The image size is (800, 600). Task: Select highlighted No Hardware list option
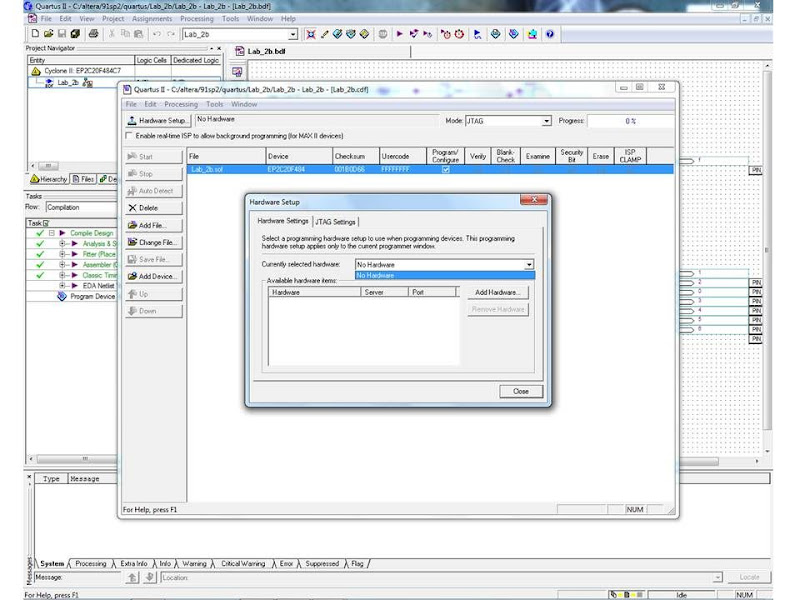444,276
